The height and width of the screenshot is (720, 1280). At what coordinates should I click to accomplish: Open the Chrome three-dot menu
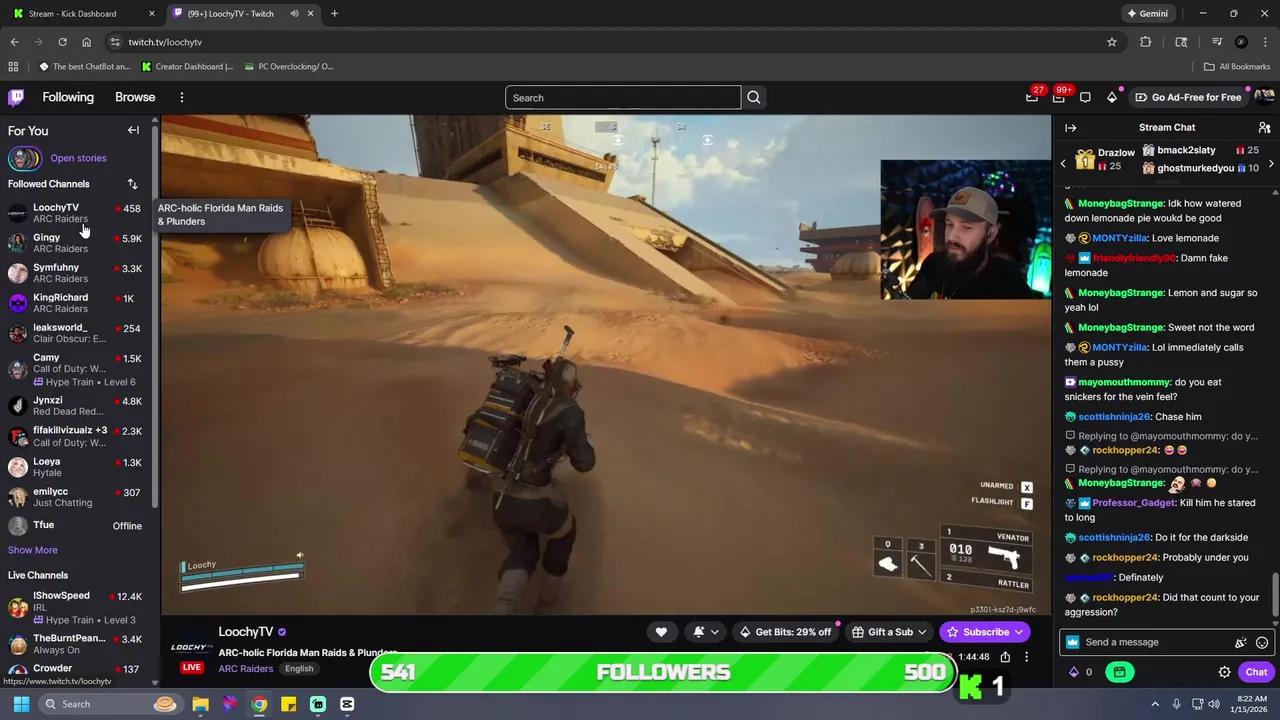point(1264,42)
